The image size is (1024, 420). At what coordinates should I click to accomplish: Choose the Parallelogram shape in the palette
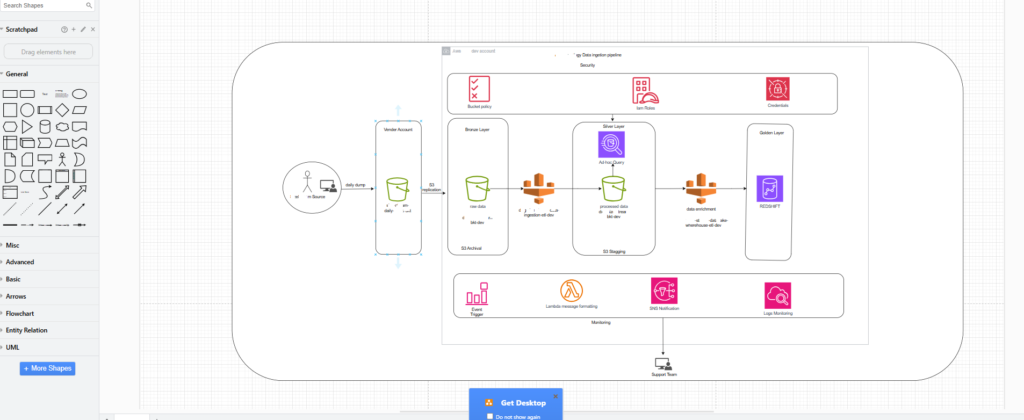tap(79, 110)
